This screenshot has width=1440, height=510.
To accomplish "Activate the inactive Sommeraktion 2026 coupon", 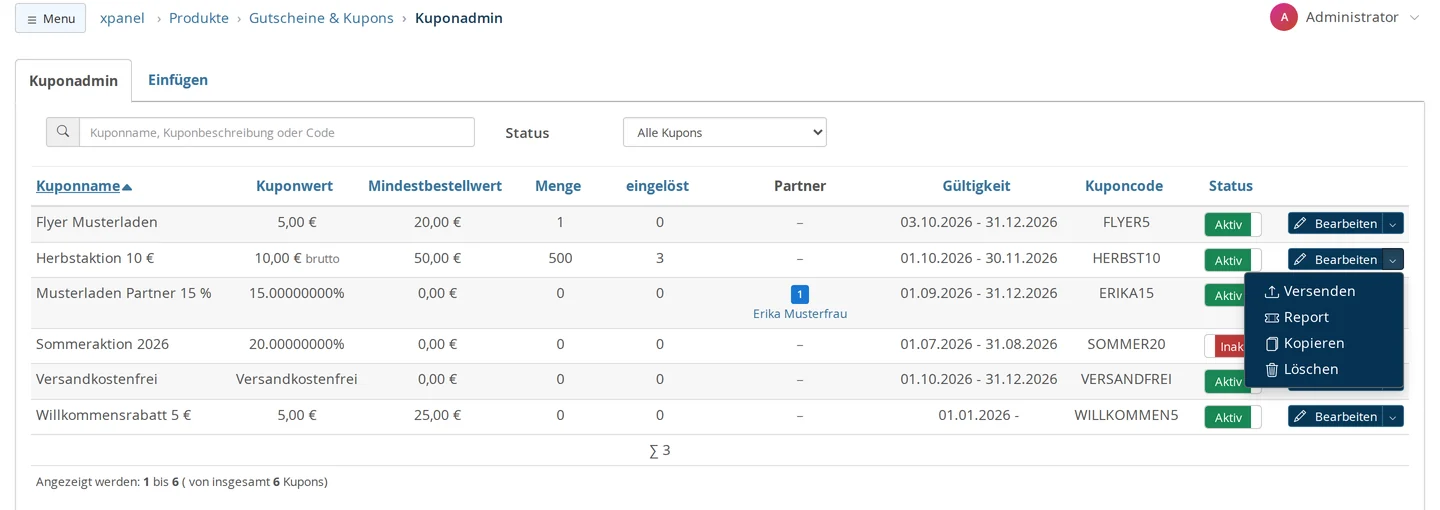I will [1224, 346].
